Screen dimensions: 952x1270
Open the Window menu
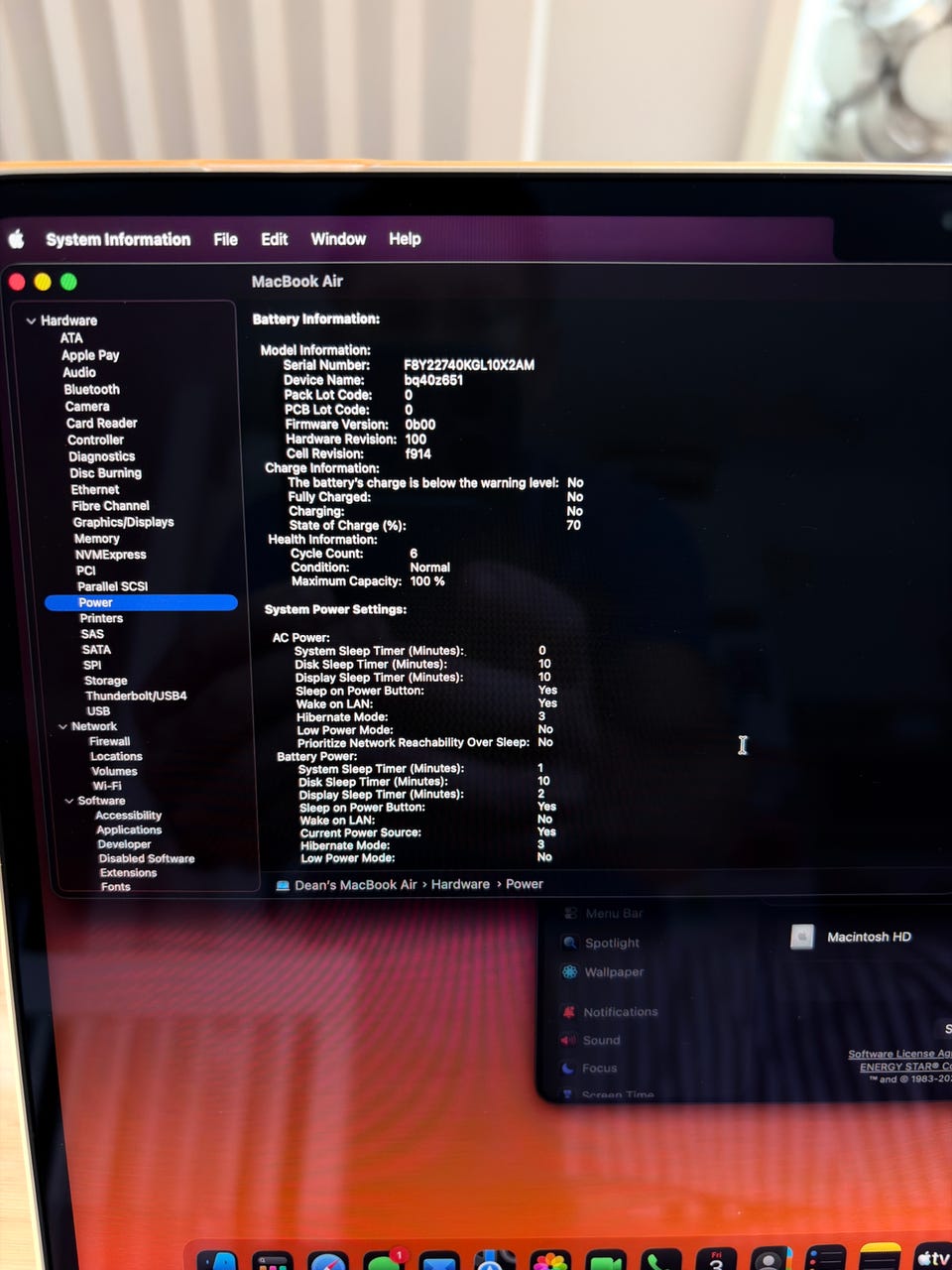[x=338, y=239]
